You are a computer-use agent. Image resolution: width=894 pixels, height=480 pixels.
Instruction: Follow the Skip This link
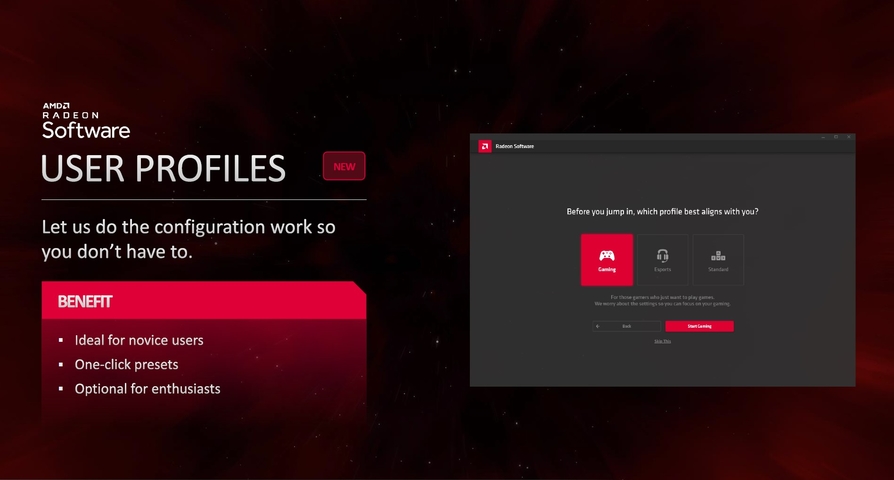tap(663, 341)
